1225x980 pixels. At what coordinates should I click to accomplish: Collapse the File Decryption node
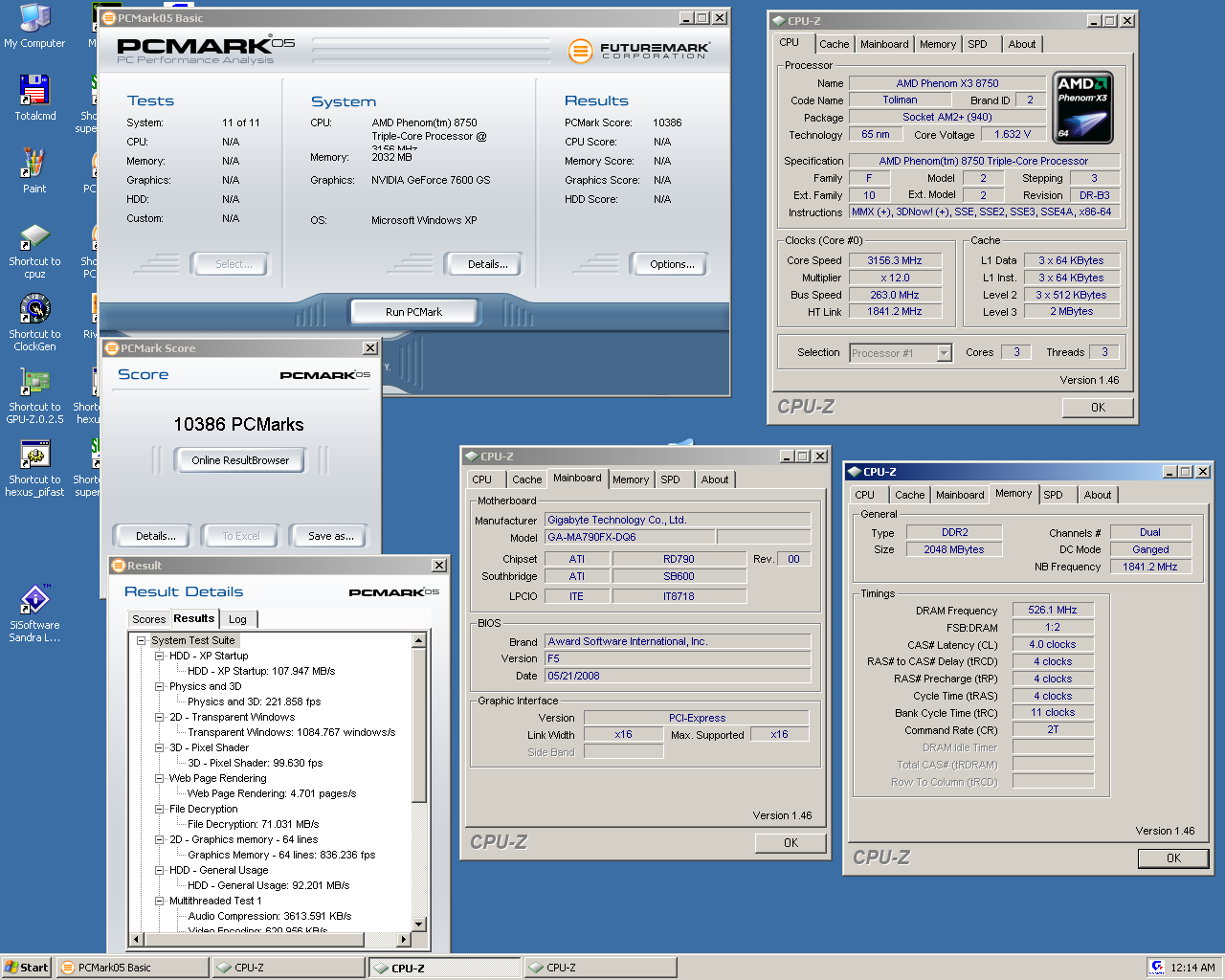(159, 809)
